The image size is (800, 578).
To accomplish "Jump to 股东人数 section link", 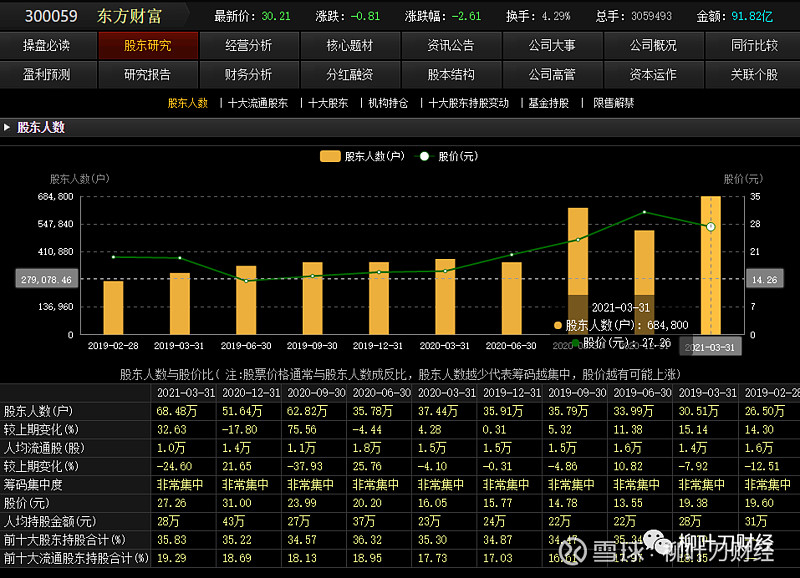I will 188,103.
